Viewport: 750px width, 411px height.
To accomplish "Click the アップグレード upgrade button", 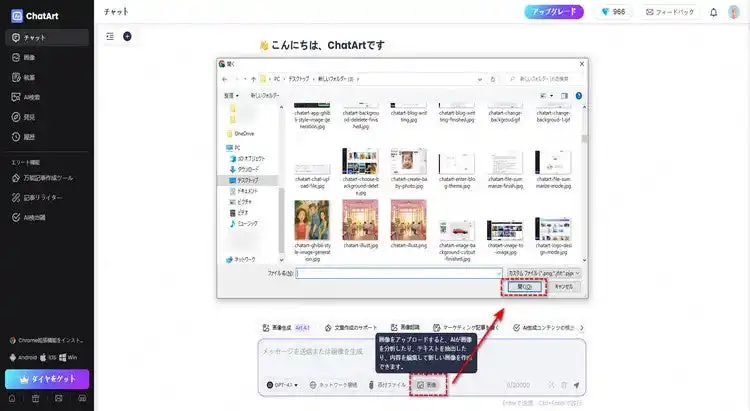I will click(x=554, y=13).
